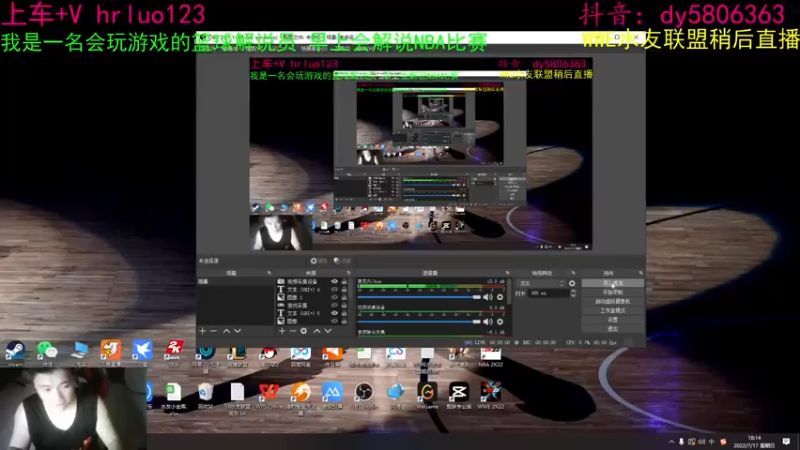
Task: Toggle lock on 文本 (GDI+) 5 source
Action: [x=344, y=313]
